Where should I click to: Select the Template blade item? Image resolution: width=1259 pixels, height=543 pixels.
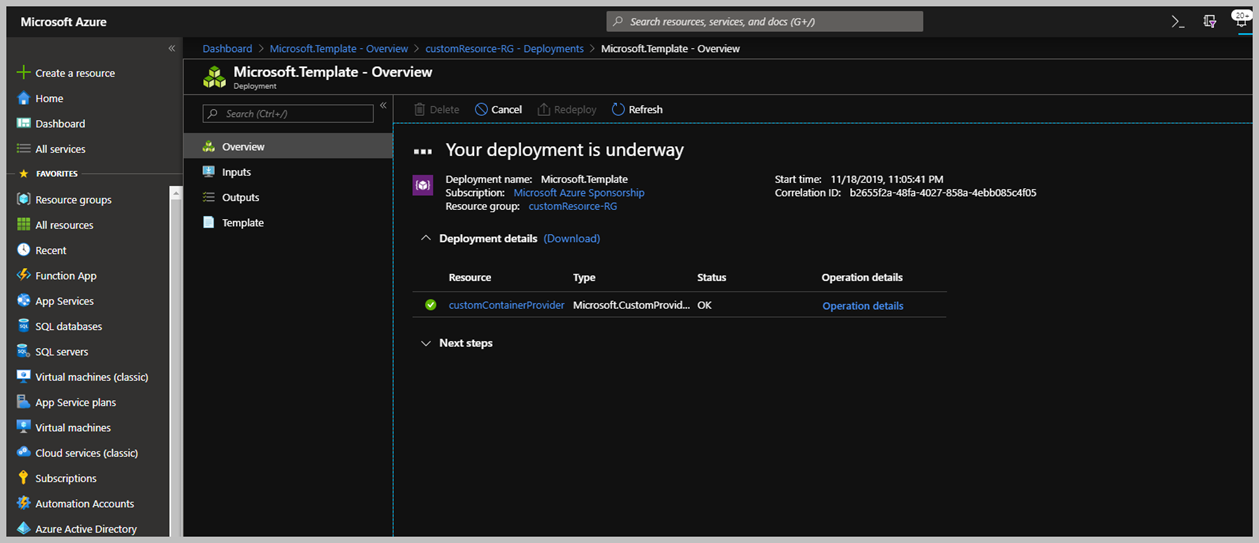point(288,223)
